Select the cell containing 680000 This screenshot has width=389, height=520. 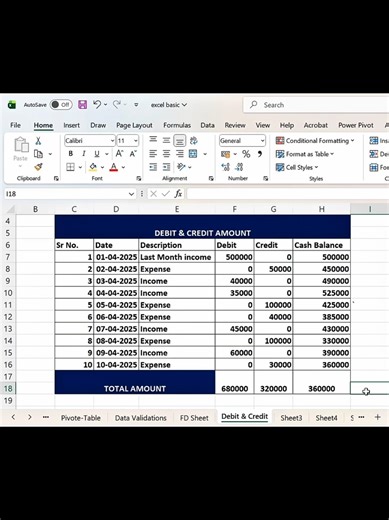[x=234, y=382]
